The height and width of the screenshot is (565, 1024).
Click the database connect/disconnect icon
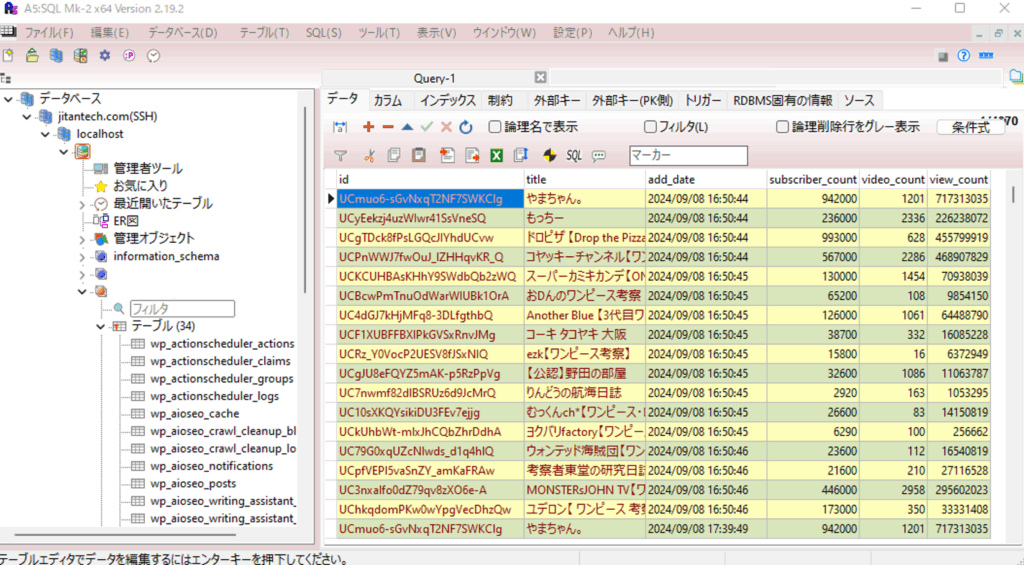80,56
